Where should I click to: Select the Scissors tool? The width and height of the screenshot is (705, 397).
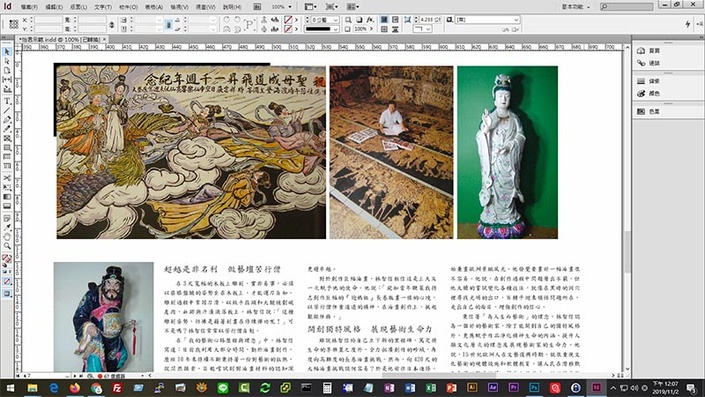click(7, 178)
